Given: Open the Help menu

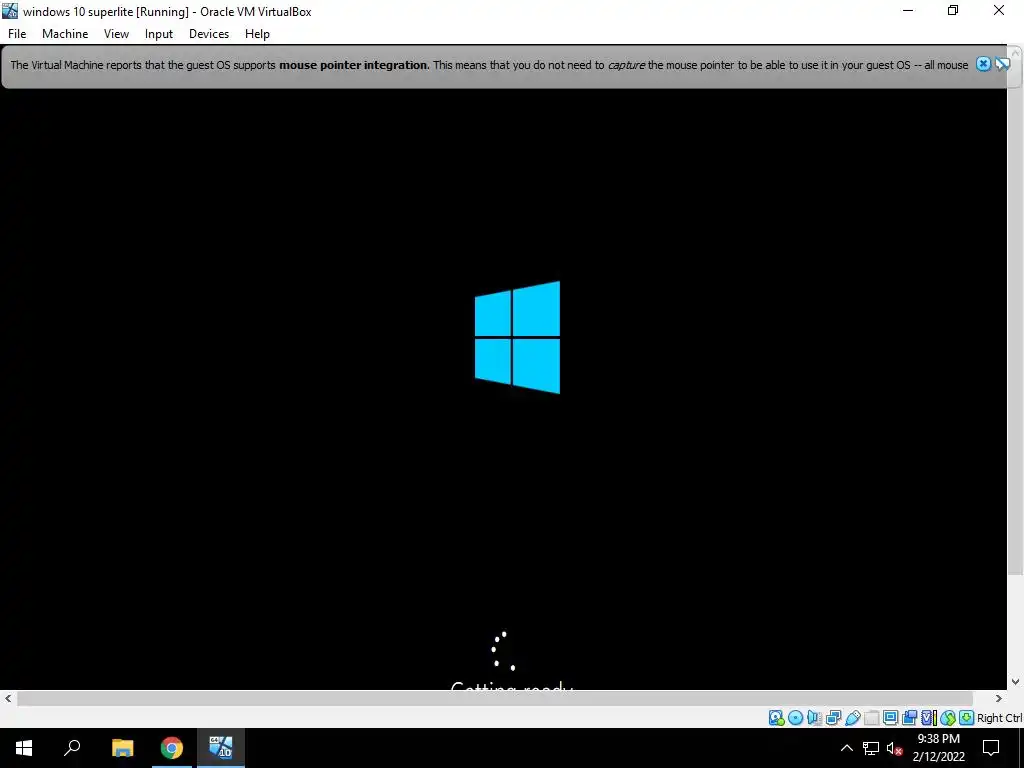Looking at the screenshot, I should pyautogui.click(x=257, y=34).
